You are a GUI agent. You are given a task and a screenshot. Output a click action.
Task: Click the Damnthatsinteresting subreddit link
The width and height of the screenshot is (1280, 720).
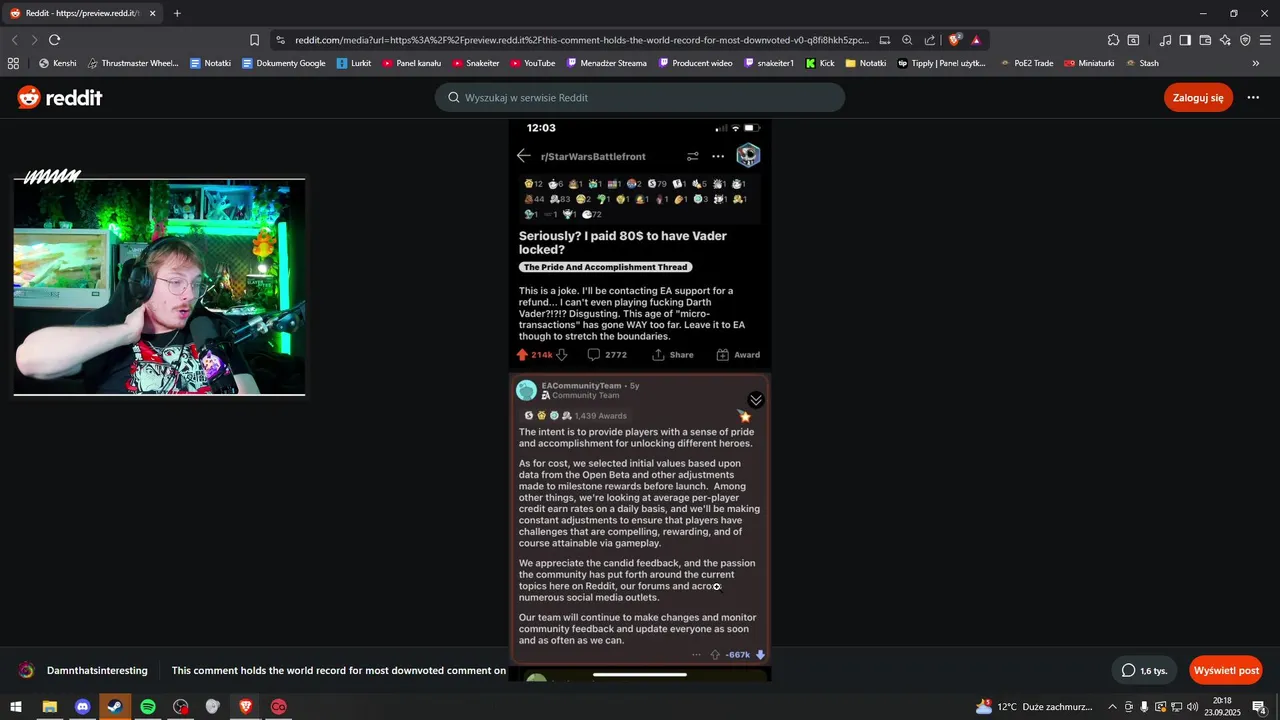97,670
